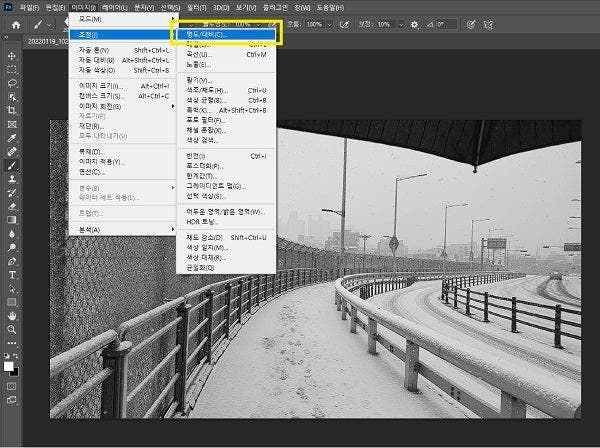The image size is (600, 448).
Task: Open symmetry paint butterfly icon
Action: coord(488,25)
